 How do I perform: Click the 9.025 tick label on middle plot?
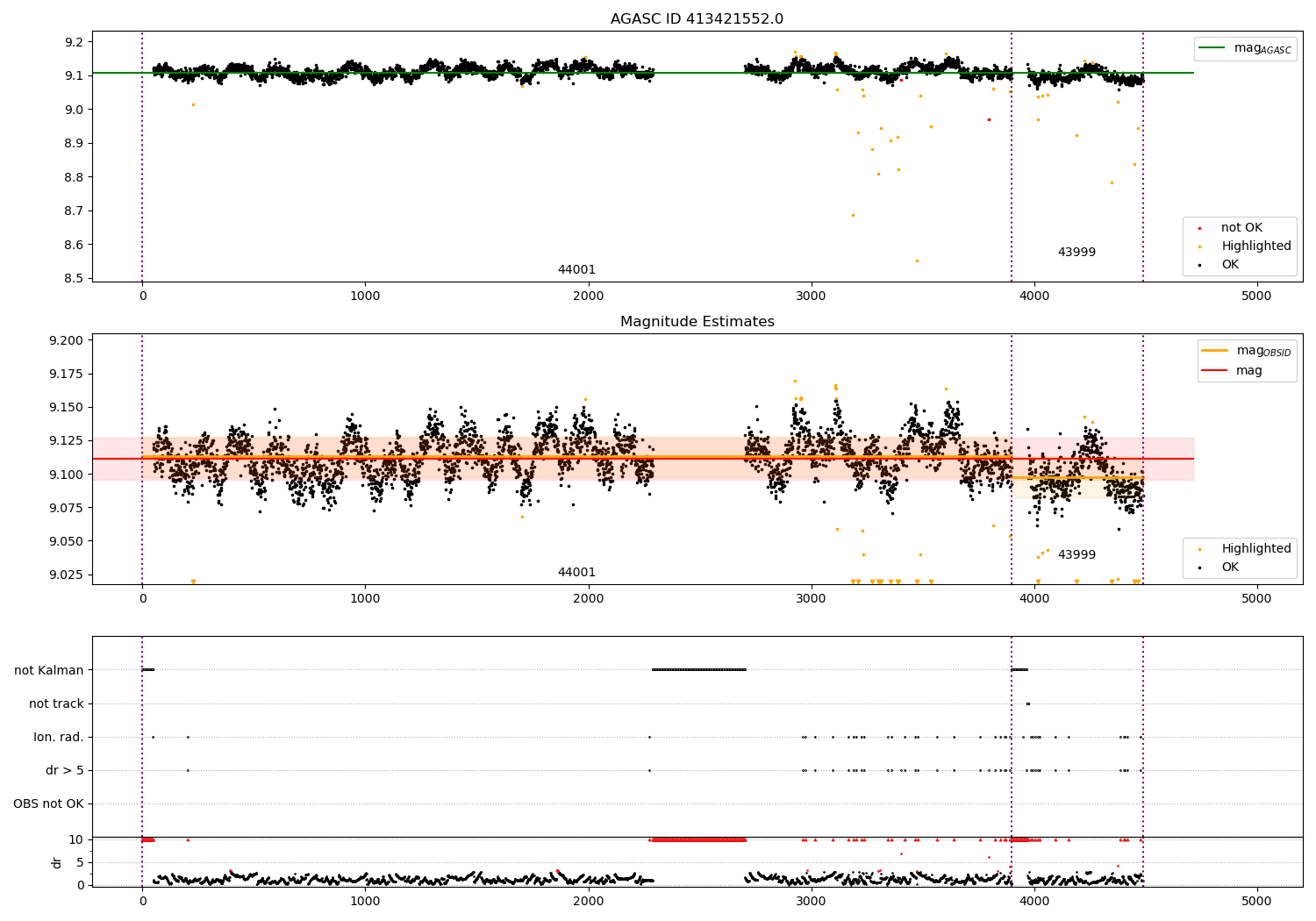point(67,575)
